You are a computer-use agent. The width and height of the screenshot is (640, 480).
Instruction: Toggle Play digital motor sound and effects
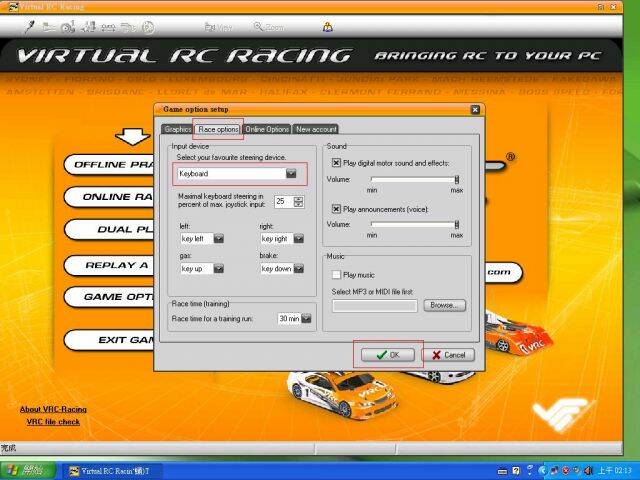click(x=336, y=163)
